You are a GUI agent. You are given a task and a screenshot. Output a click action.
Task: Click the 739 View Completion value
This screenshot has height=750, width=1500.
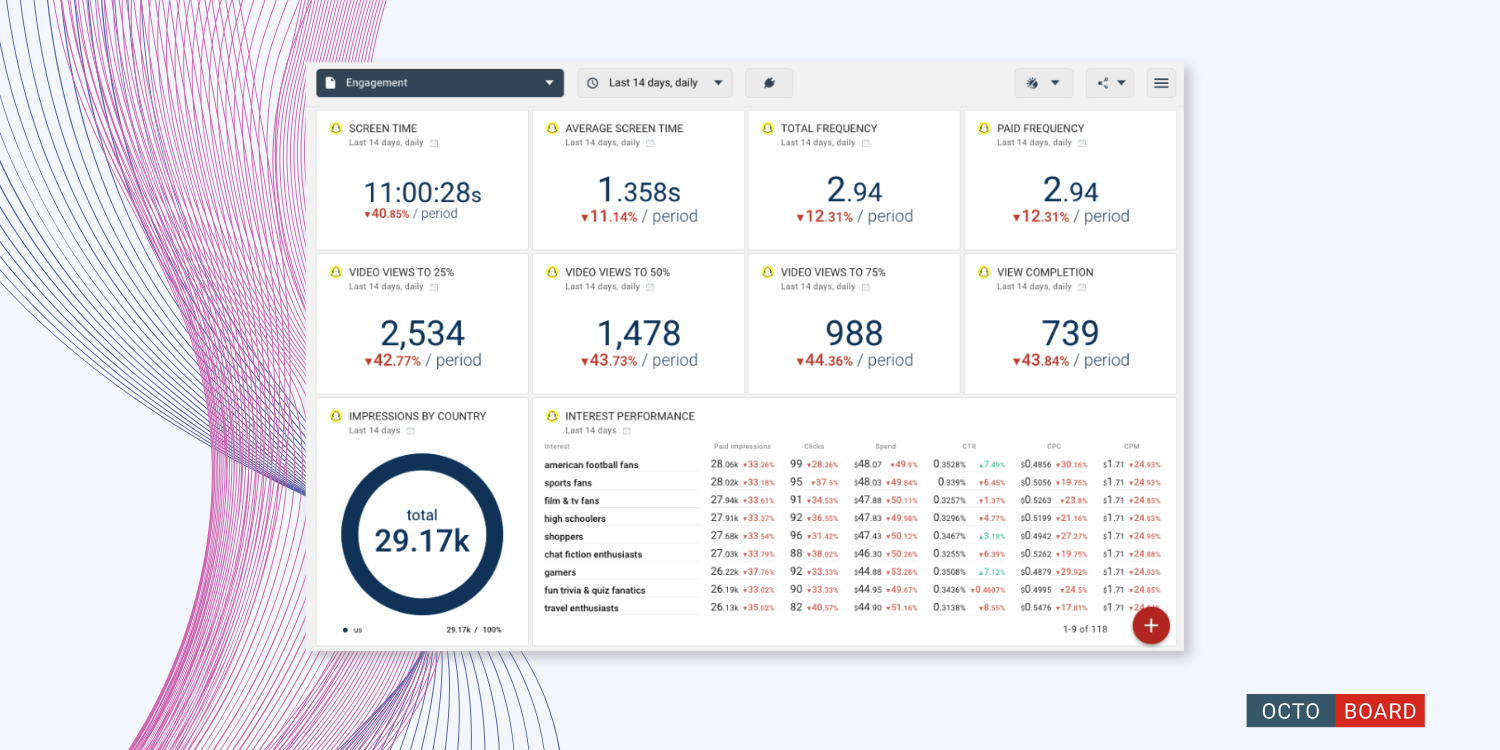[1070, 334]
